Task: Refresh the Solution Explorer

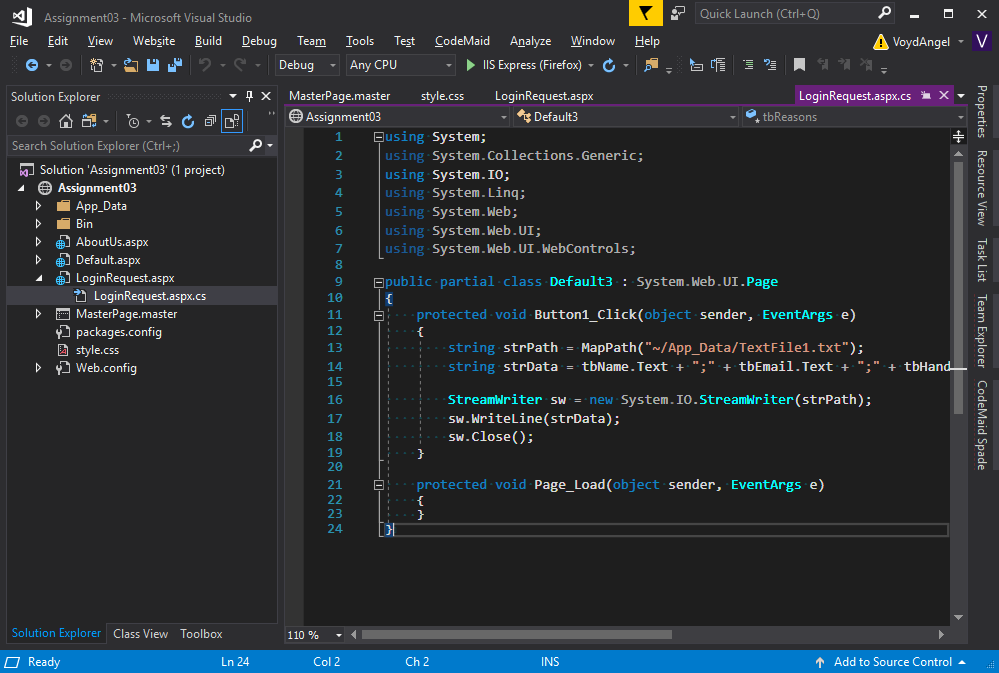Action: [x=188, y=121]
